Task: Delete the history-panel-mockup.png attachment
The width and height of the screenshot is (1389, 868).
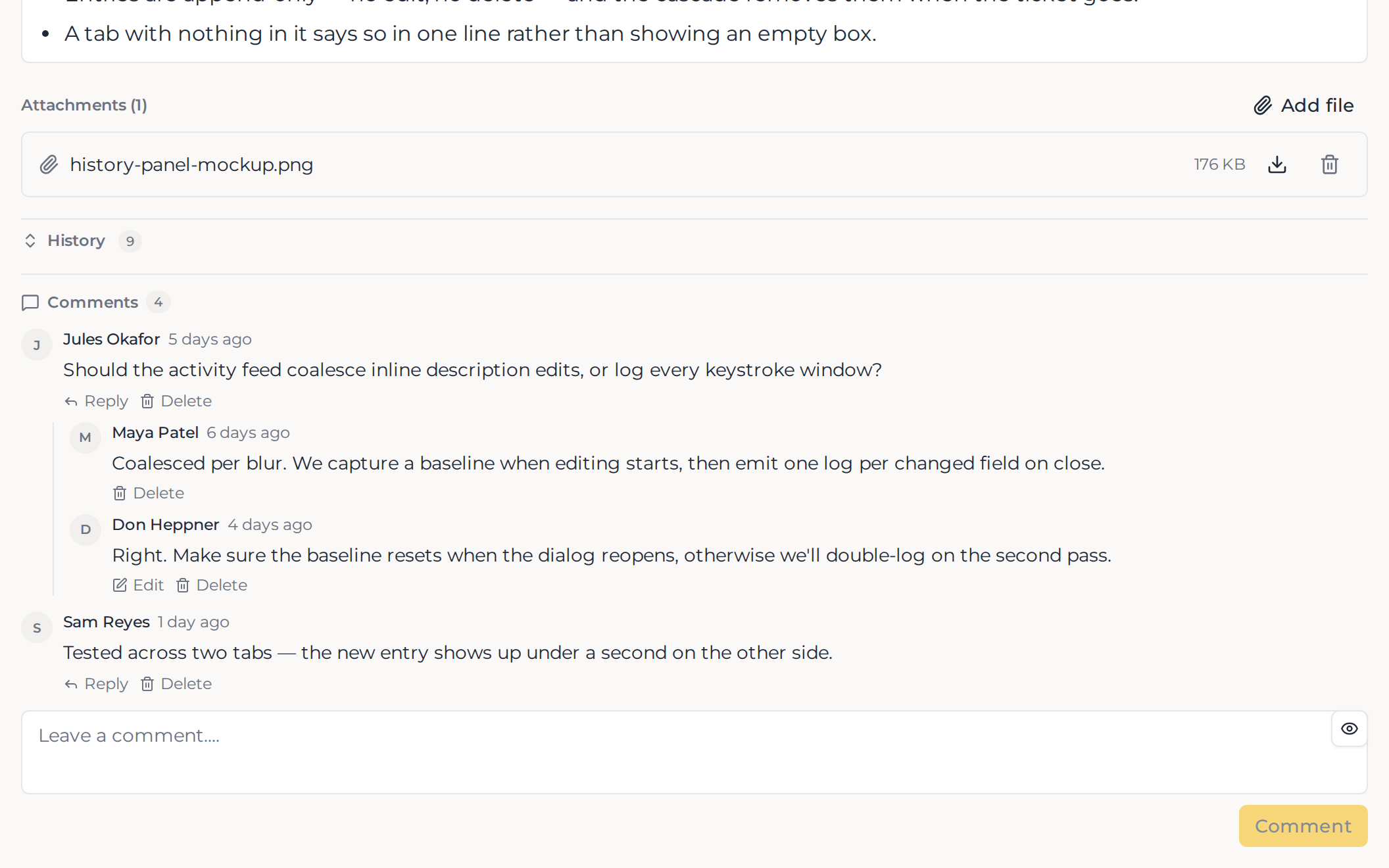Action: click(x=1329, y=164)
